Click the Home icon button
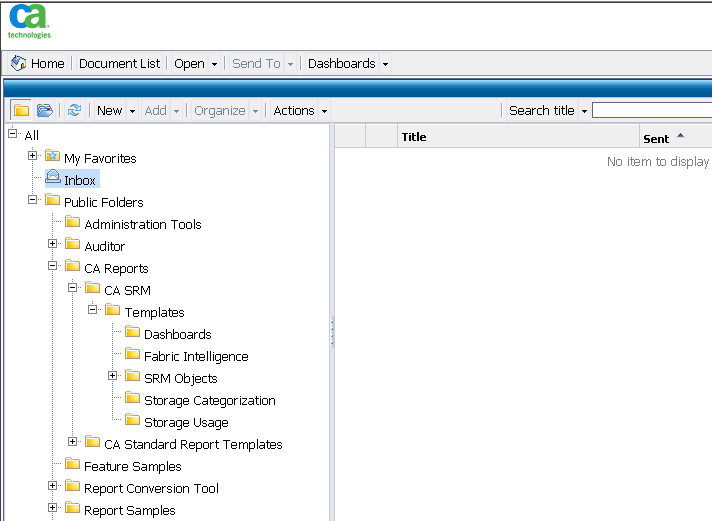 19,63
